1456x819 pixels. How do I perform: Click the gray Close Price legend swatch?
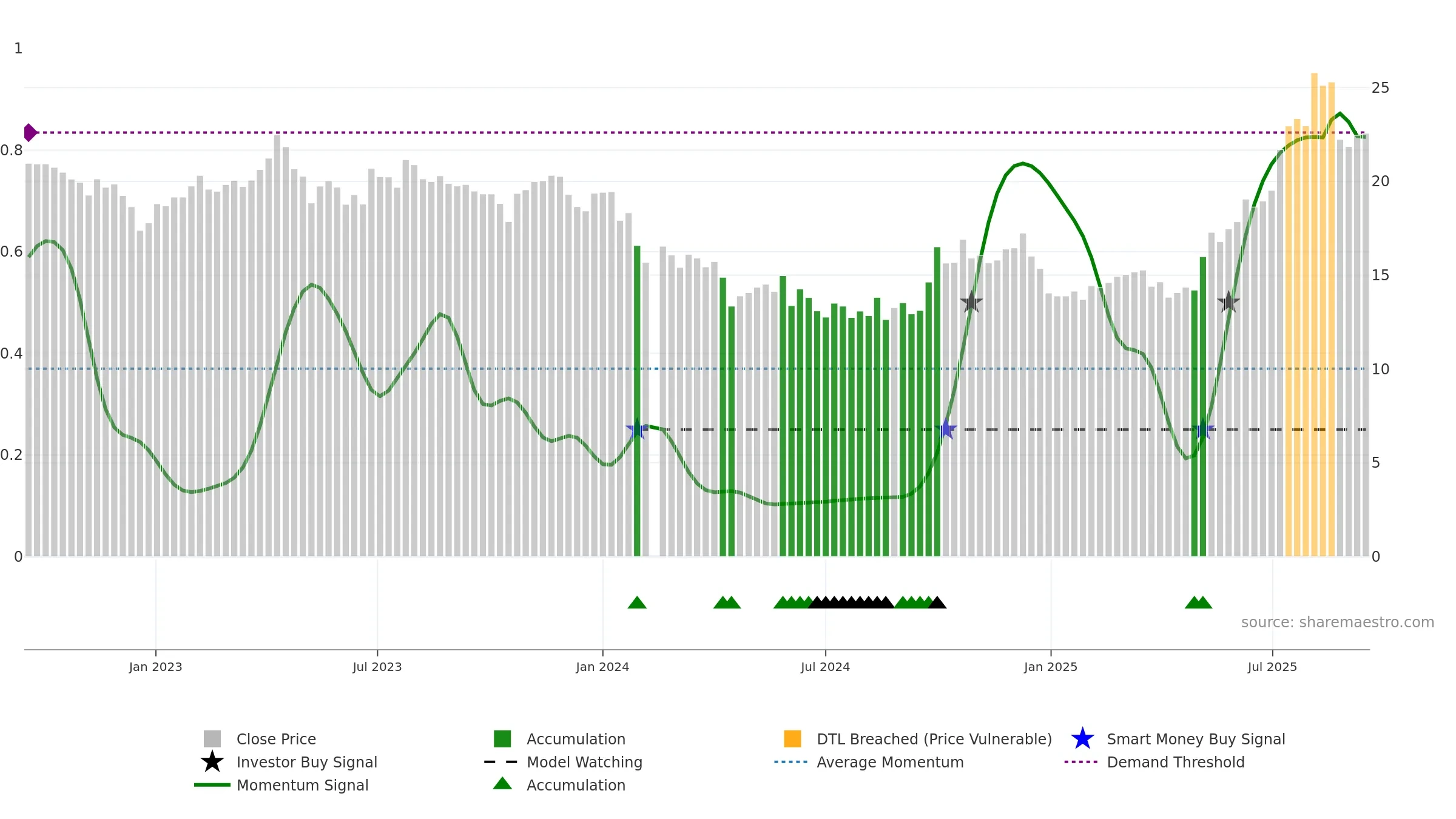(x=212, y=738)
